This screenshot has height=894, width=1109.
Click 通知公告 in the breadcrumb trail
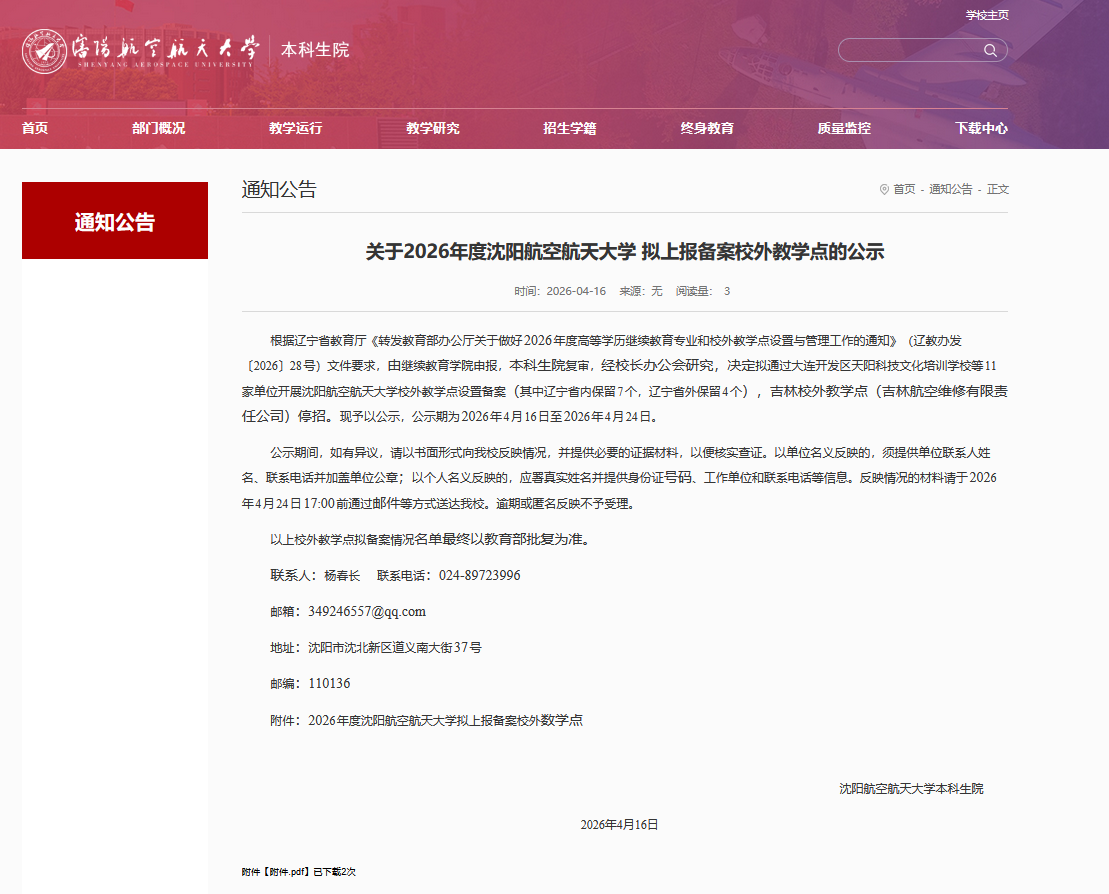coord(950,189)
